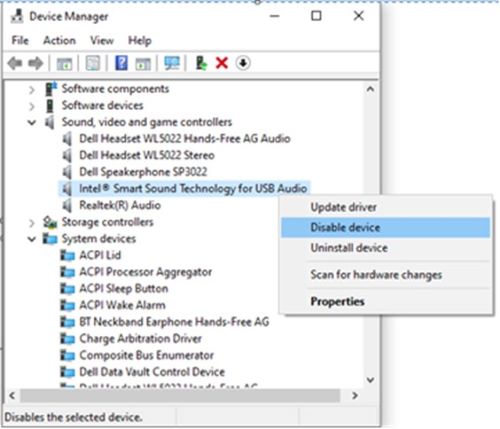Close the Device Manager window
This screenshot has height=429, width=500.
pyautogui.click(x=358, y=16)
